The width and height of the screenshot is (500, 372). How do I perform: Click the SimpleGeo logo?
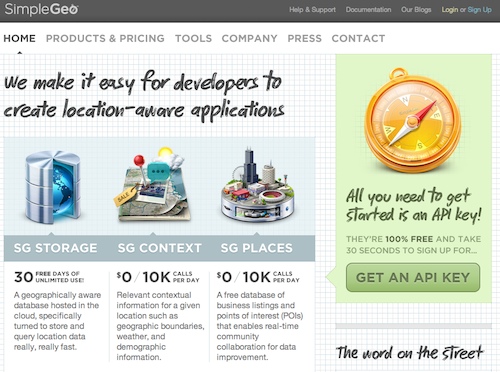tap(41, 9)
